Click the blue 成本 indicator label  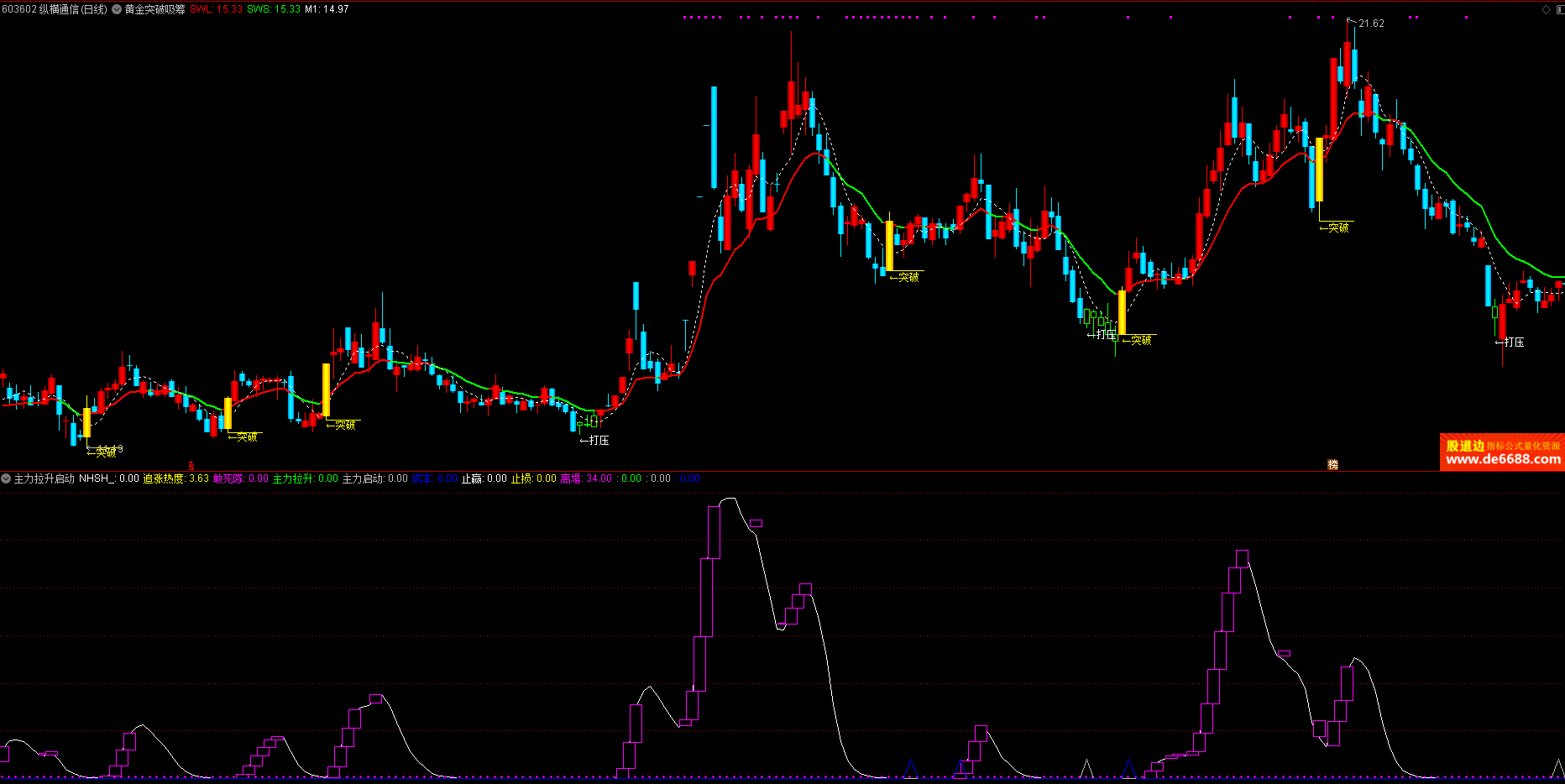tap(421, 478)
